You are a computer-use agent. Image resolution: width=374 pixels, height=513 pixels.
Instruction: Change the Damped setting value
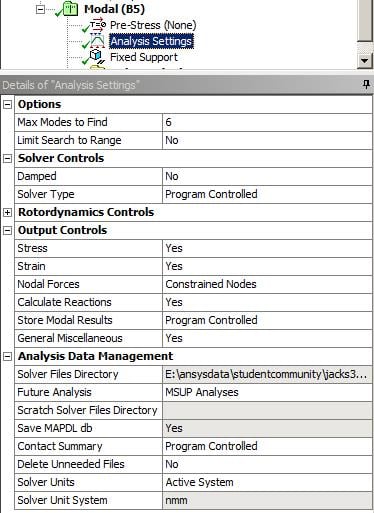click(267, 176)
